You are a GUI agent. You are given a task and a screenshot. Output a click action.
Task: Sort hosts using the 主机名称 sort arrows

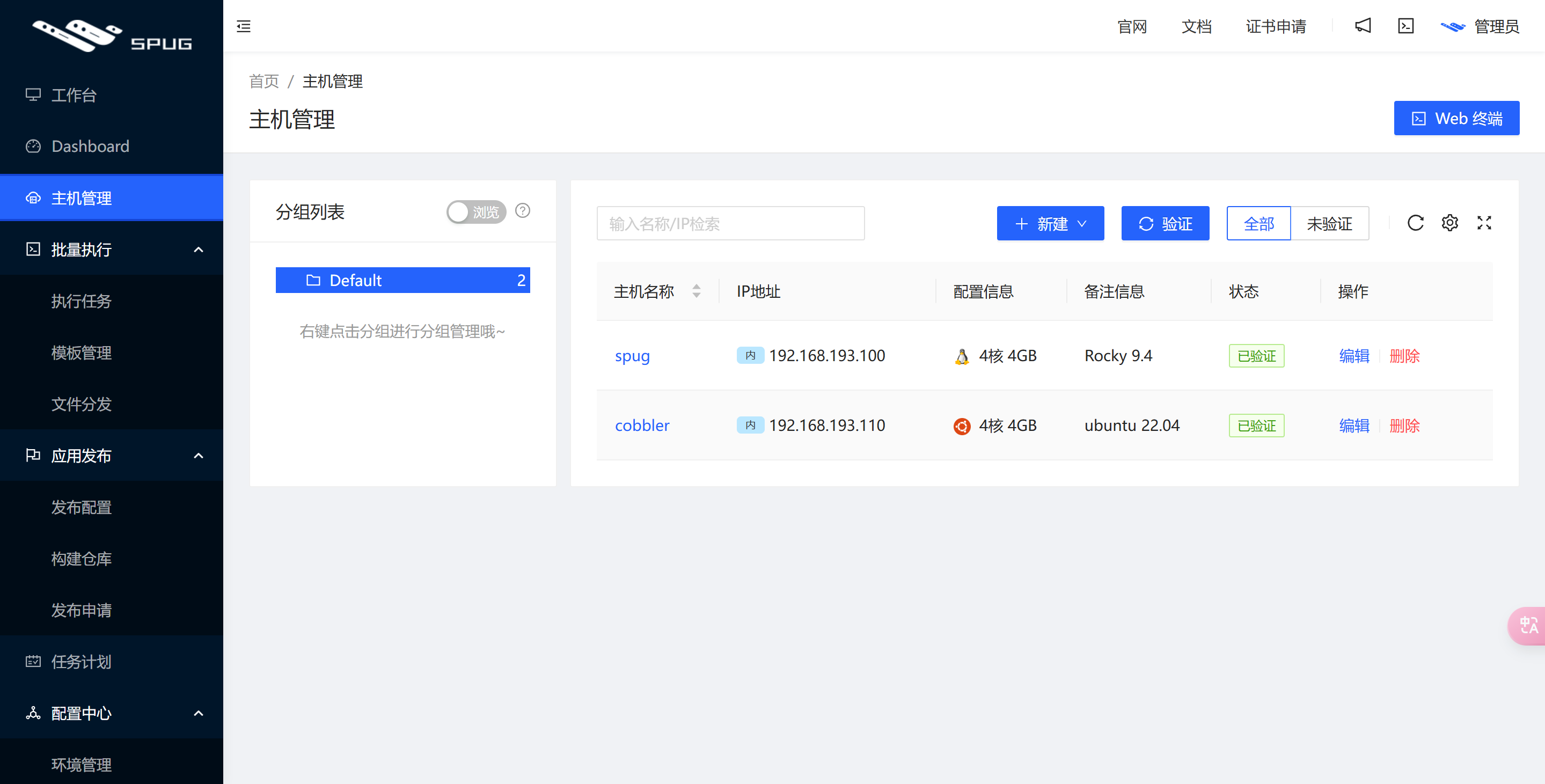(697, 291)
